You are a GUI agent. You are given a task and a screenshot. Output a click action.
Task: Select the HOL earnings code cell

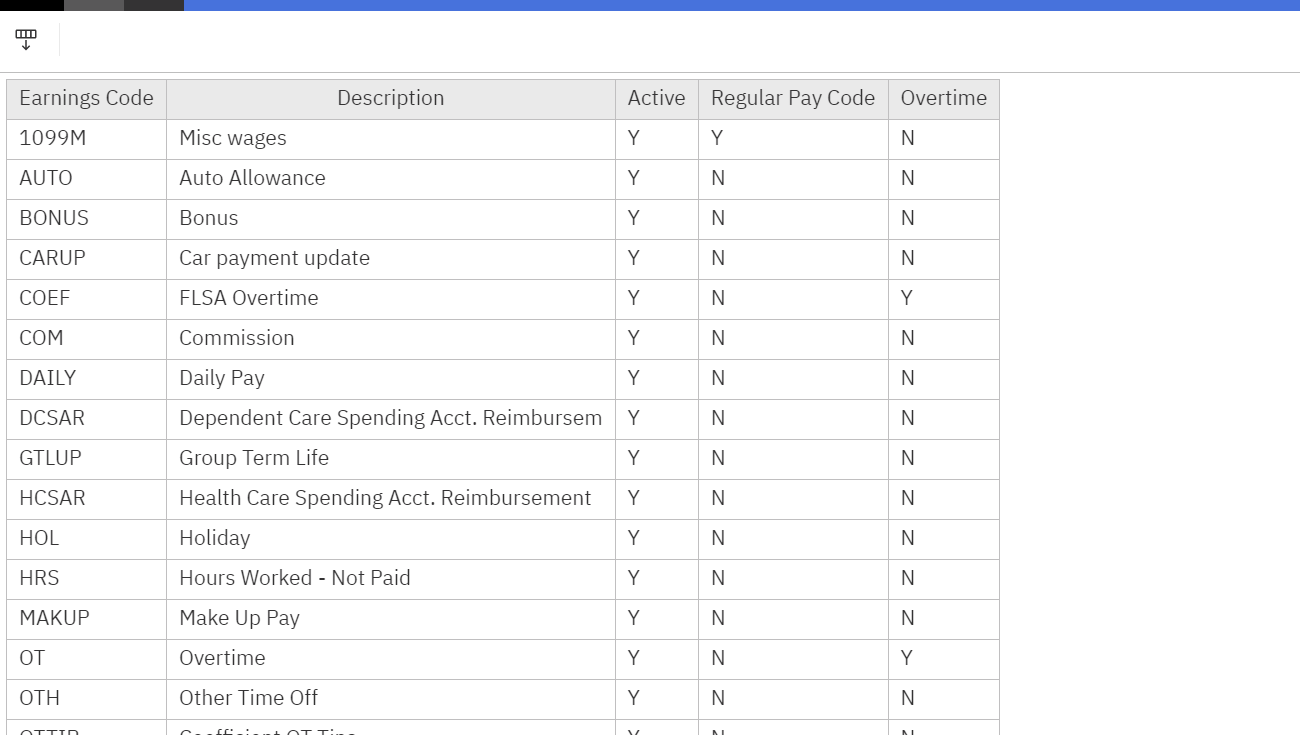[x=86, y=539]
